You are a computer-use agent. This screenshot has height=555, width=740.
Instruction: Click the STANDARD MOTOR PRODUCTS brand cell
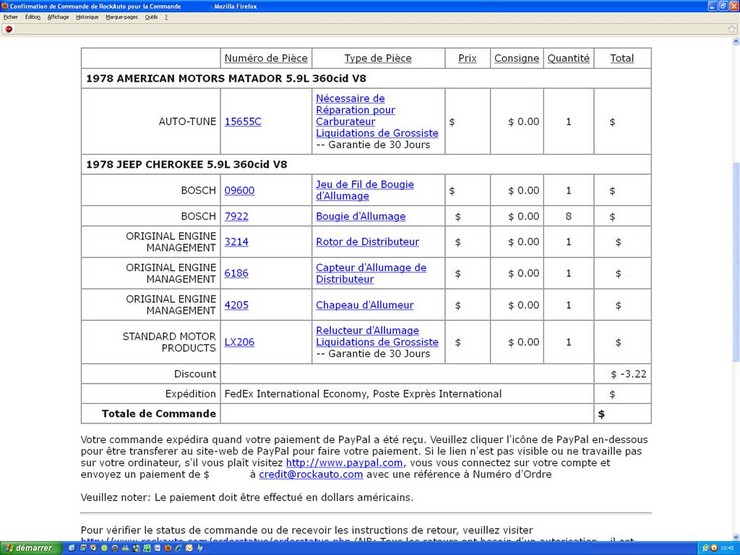[151, 342]
